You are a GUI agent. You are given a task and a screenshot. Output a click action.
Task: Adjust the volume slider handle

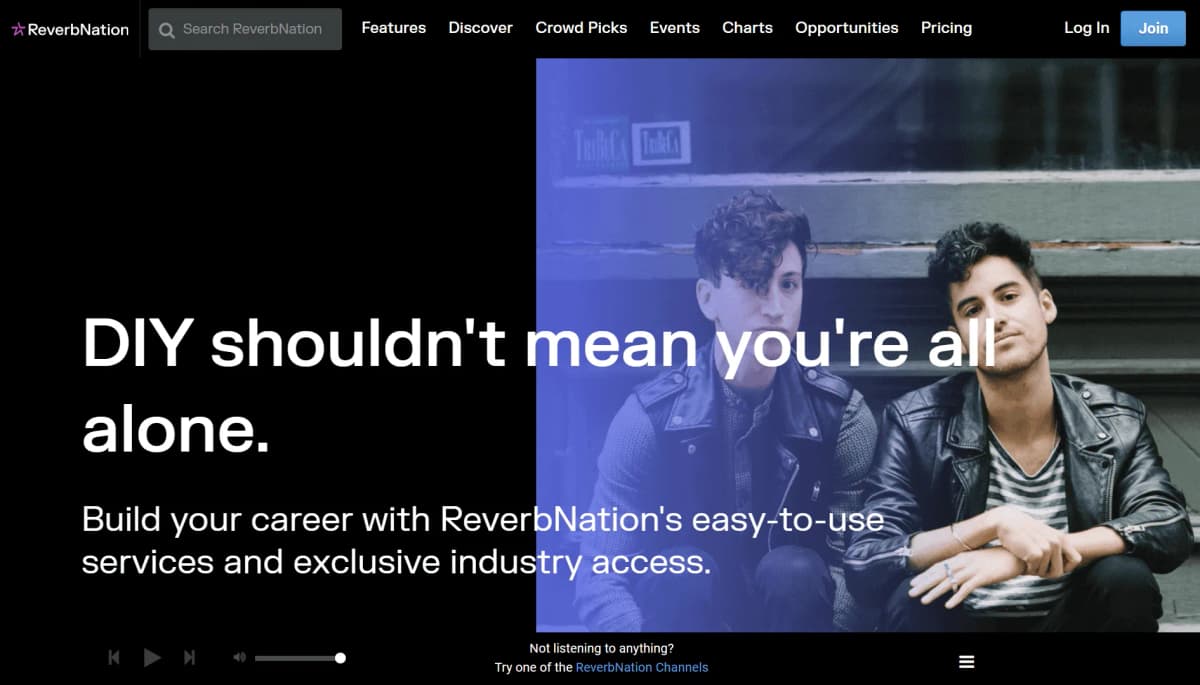(340, 658)
